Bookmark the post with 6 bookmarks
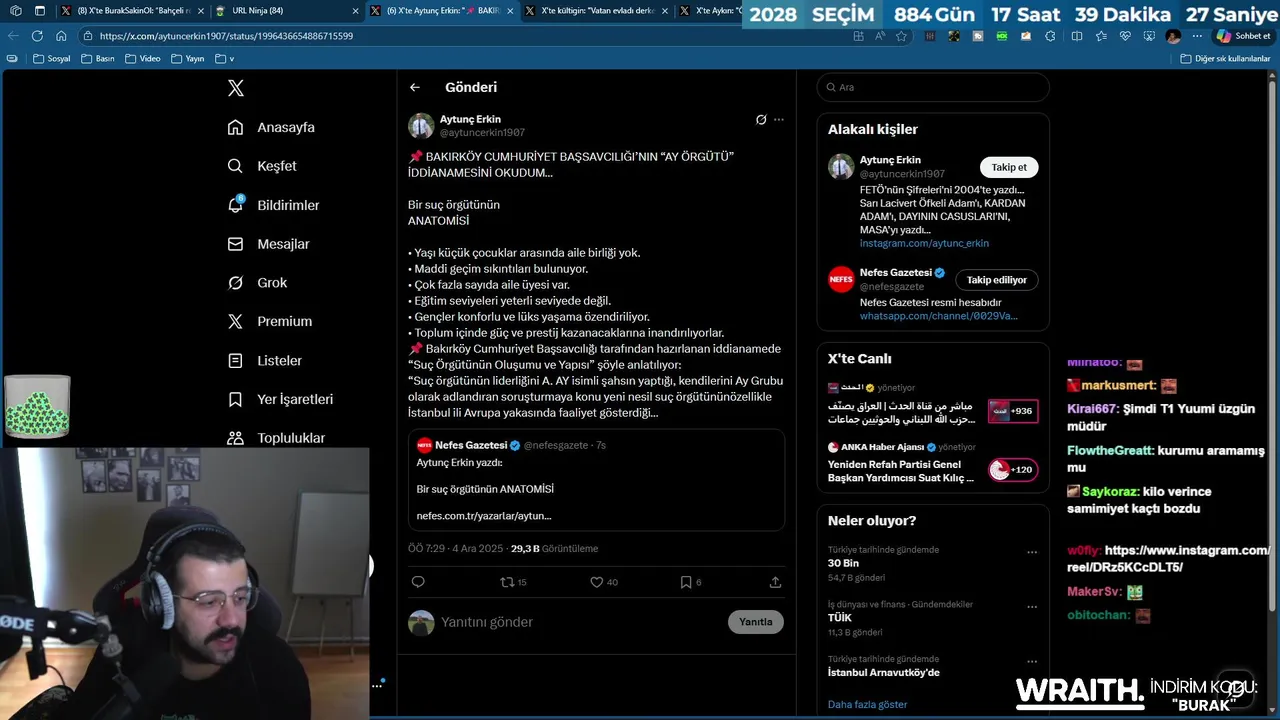The width and height of the screenshot is (1280, 720). tap(690, 582)
